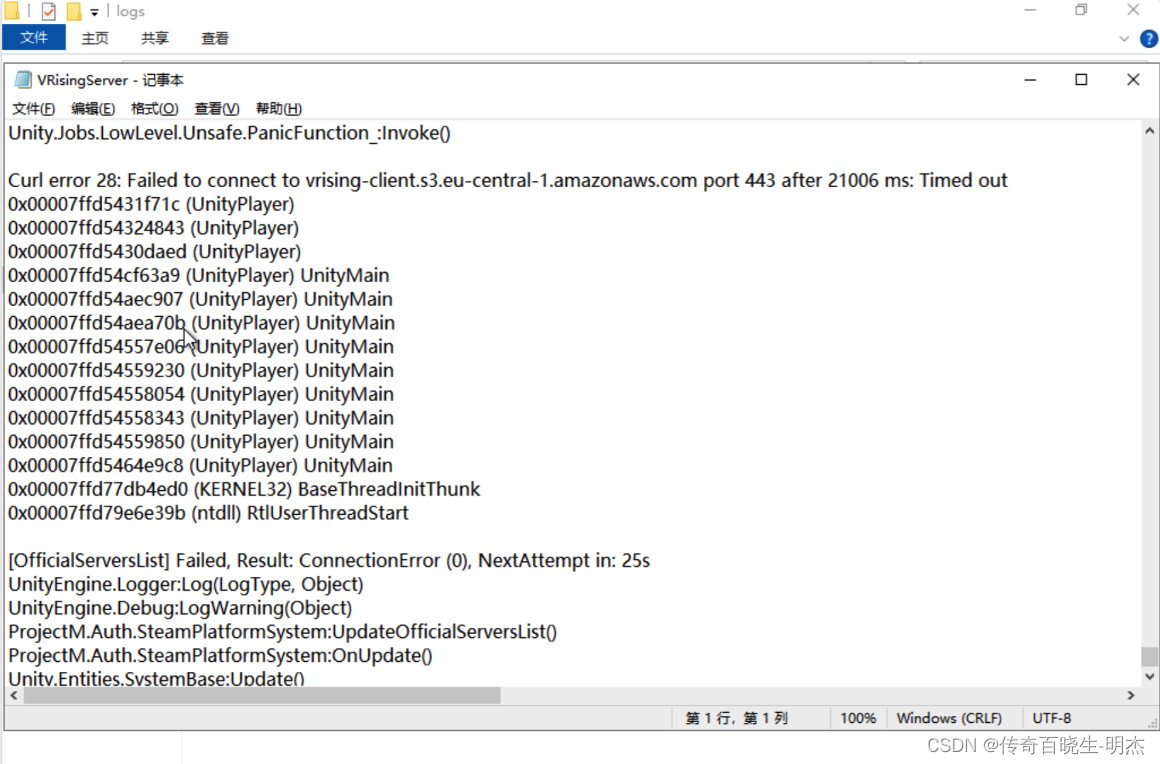Click the Unity.Jobs.LowLevel.Unsafe.PanicFunction line

coord(229,133)
